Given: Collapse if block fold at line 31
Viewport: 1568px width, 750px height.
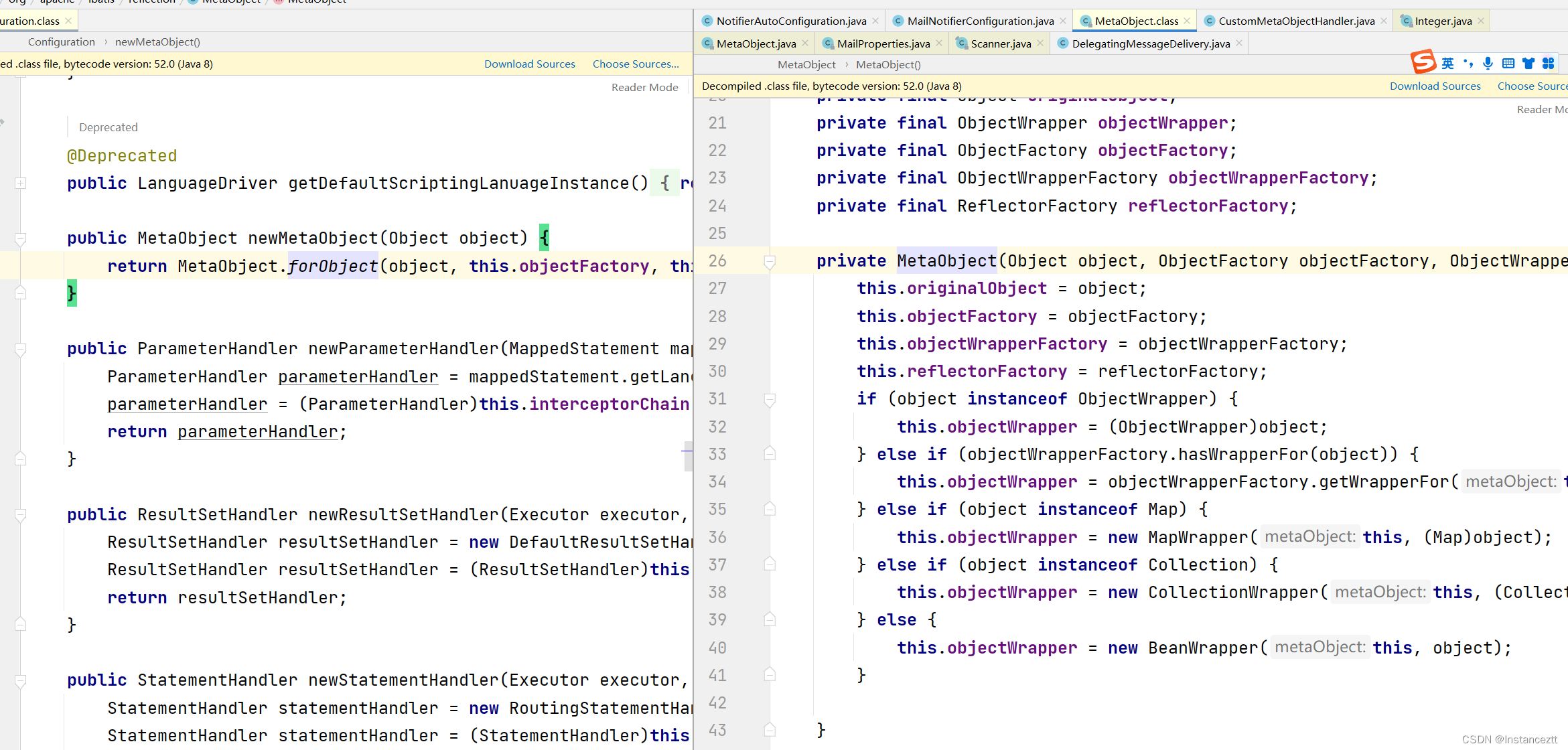Looking at the screenshot, I should pyautogui.click(x=770, y=400).
